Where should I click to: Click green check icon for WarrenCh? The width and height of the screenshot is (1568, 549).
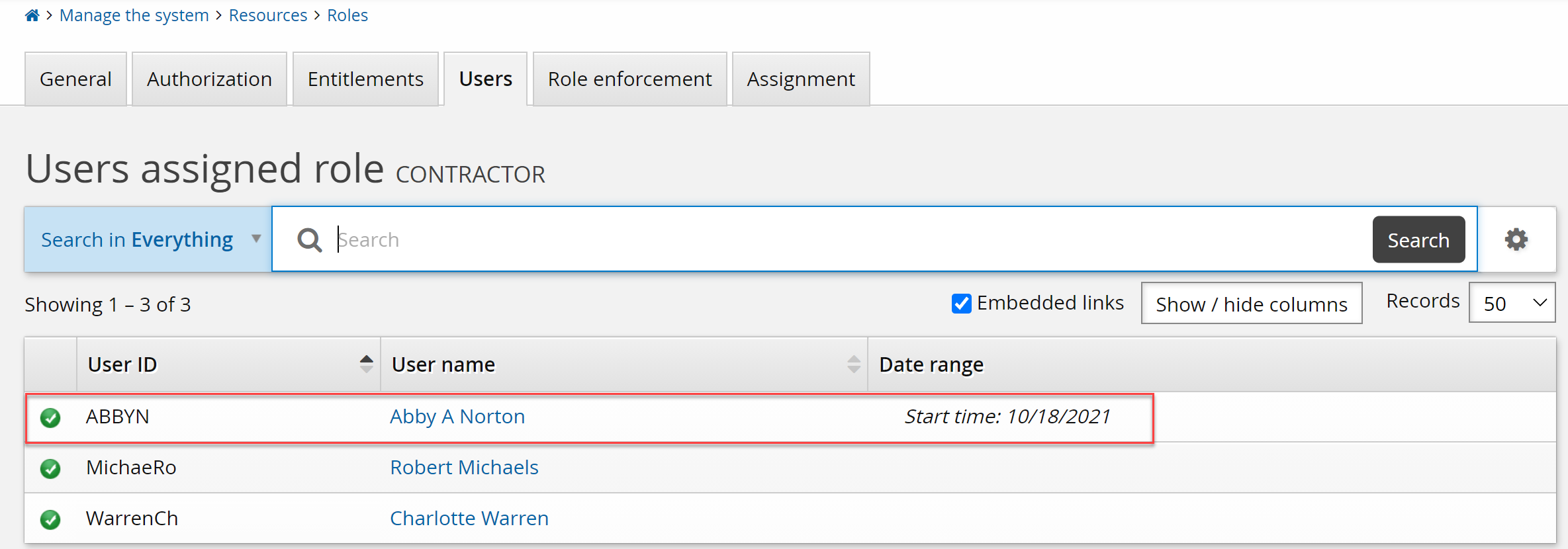coord(50,519)
